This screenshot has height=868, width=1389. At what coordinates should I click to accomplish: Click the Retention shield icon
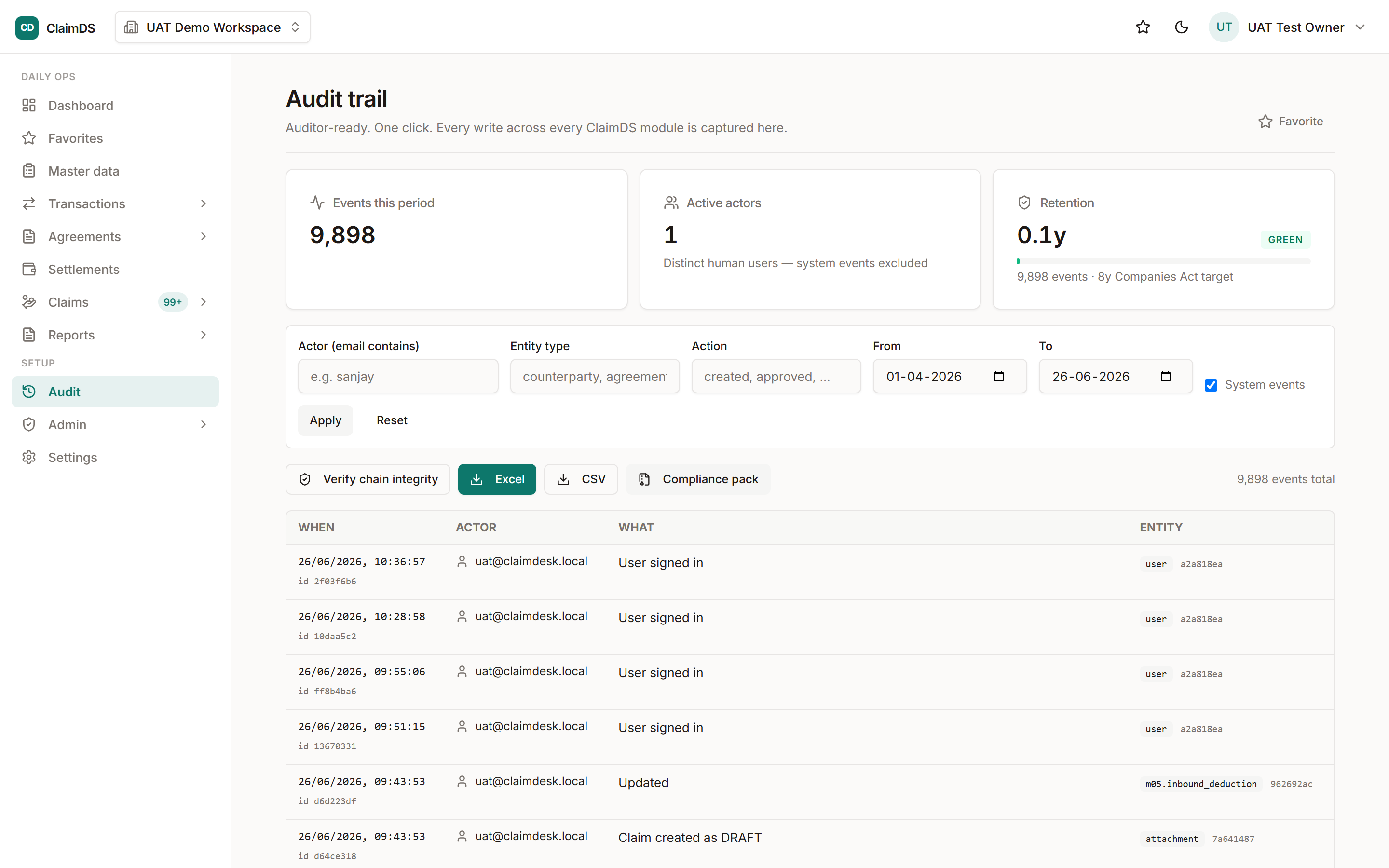pos(1024,202)
